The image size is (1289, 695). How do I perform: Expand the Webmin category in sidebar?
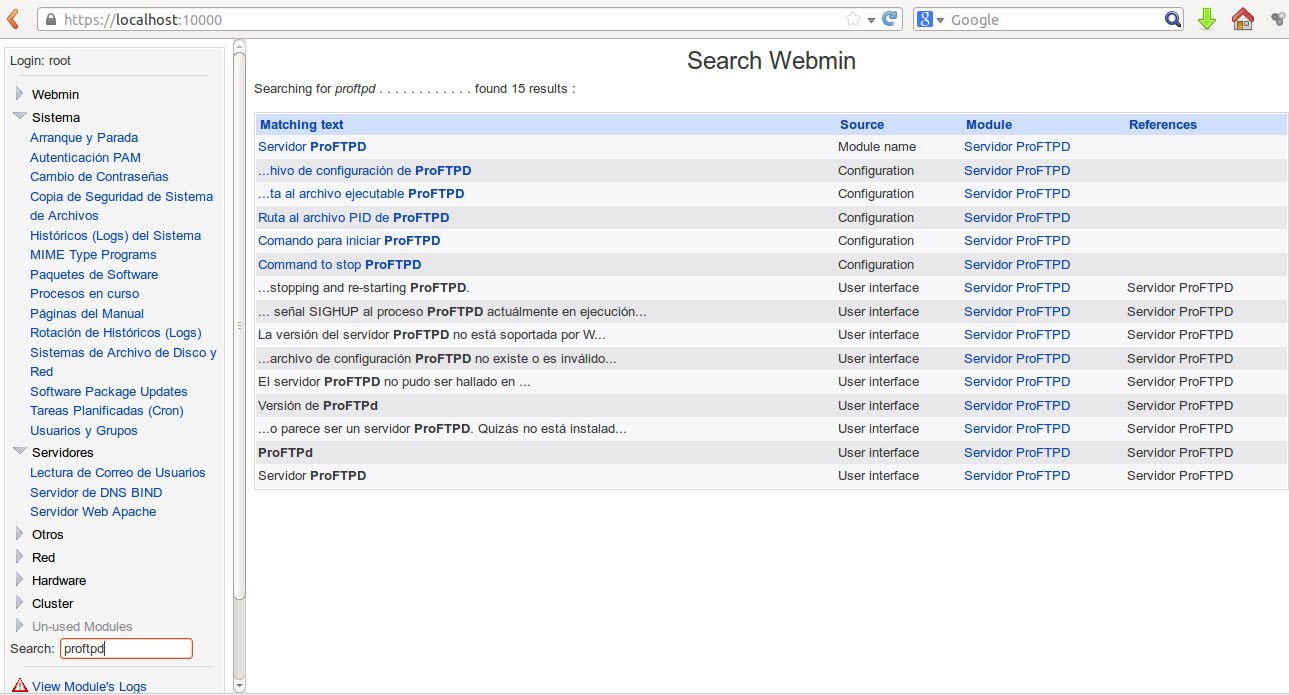point(19,94)
